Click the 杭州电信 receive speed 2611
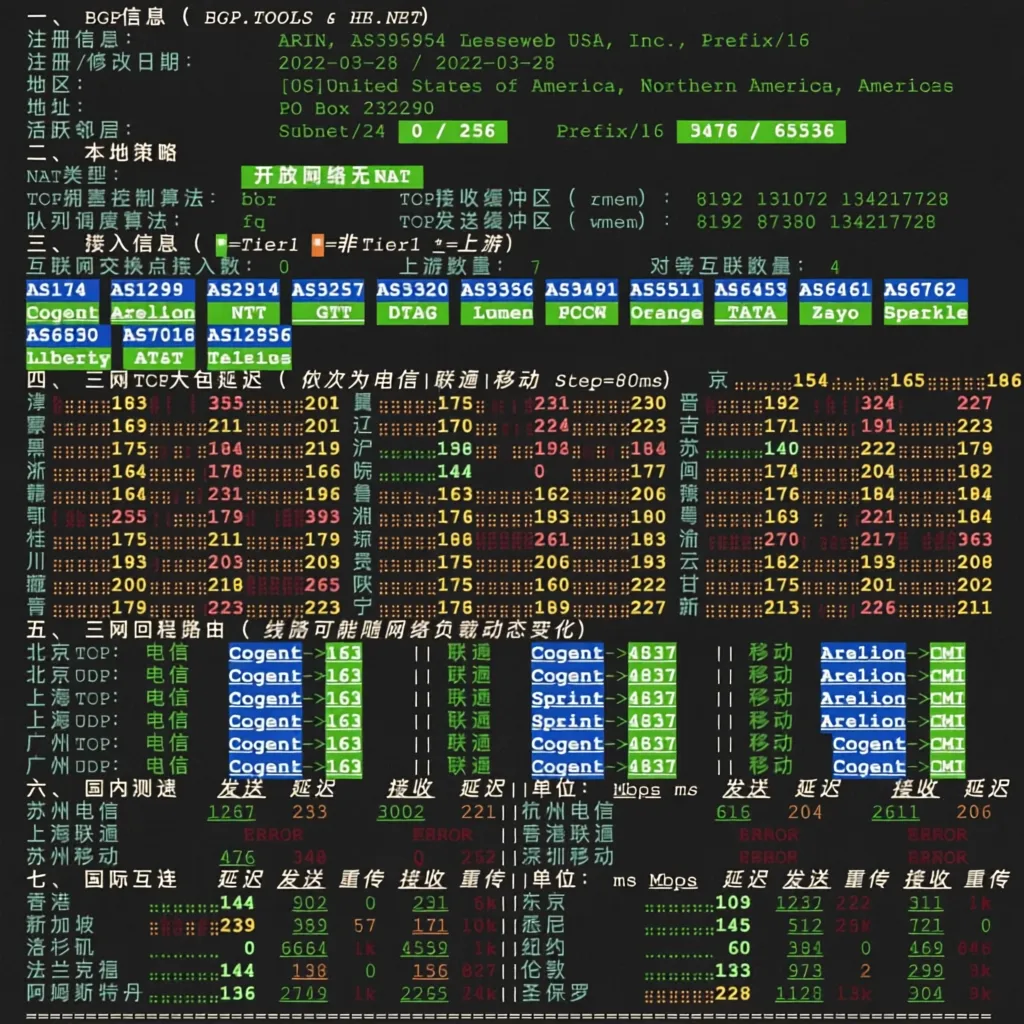The image size is (1024, 1024). [896, 812]
